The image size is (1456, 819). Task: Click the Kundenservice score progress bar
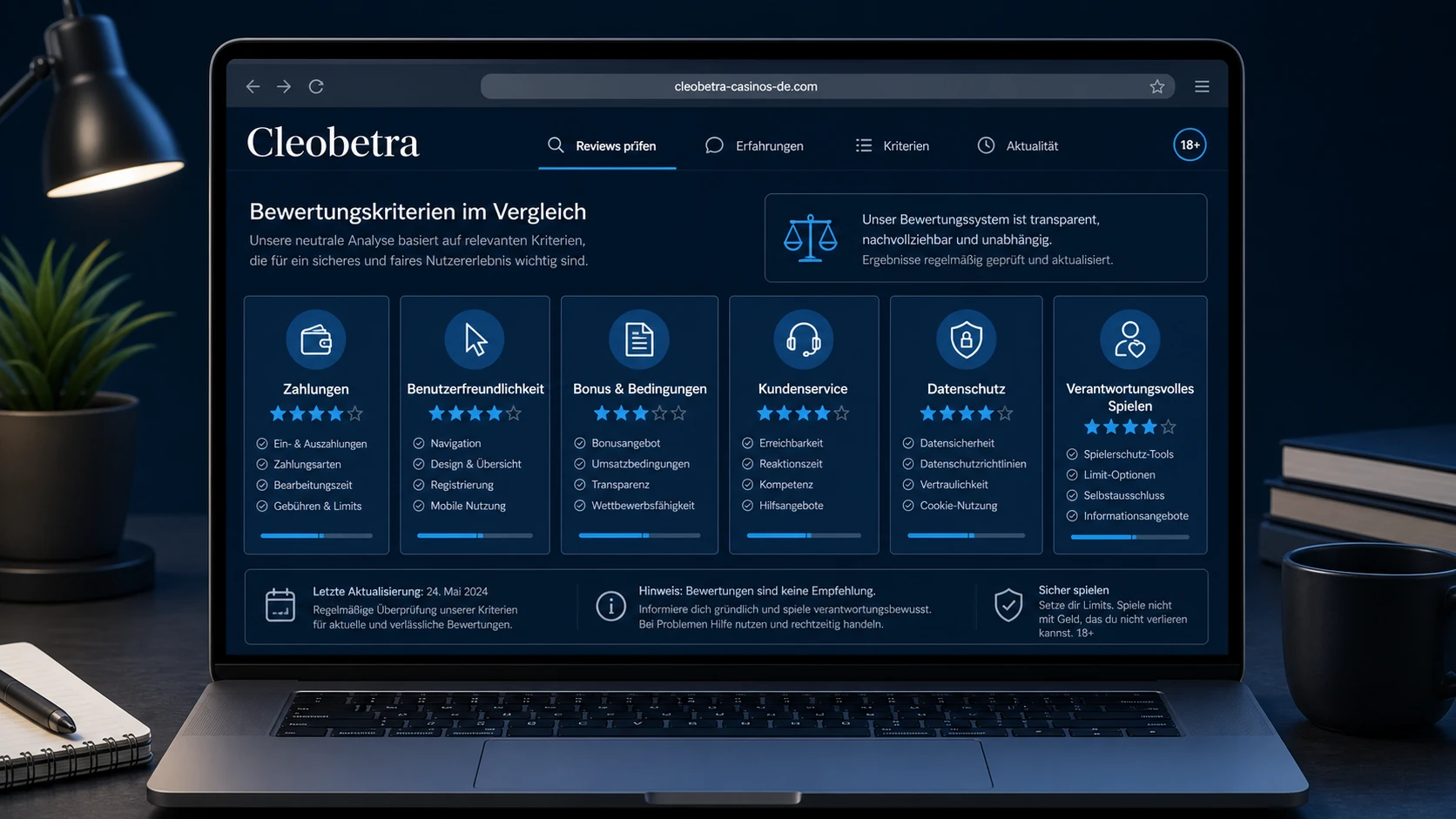pos(804,535)
